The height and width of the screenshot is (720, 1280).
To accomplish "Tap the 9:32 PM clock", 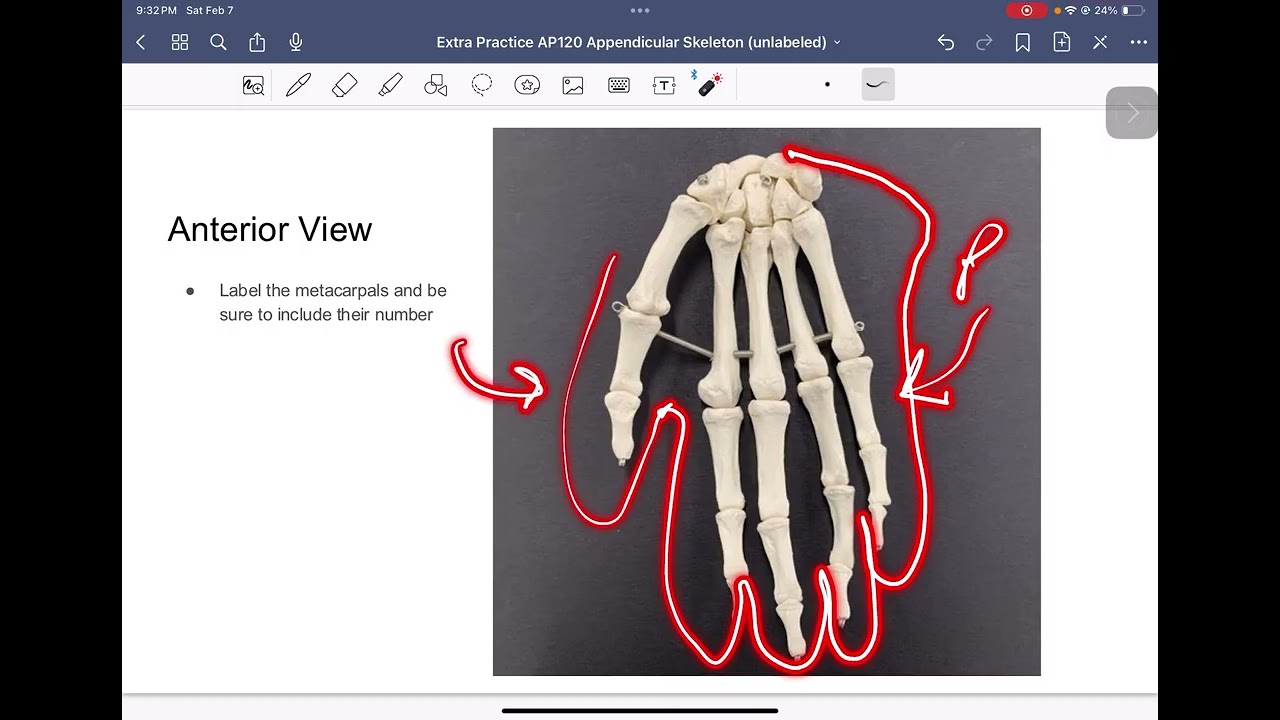I will [157, 10].
